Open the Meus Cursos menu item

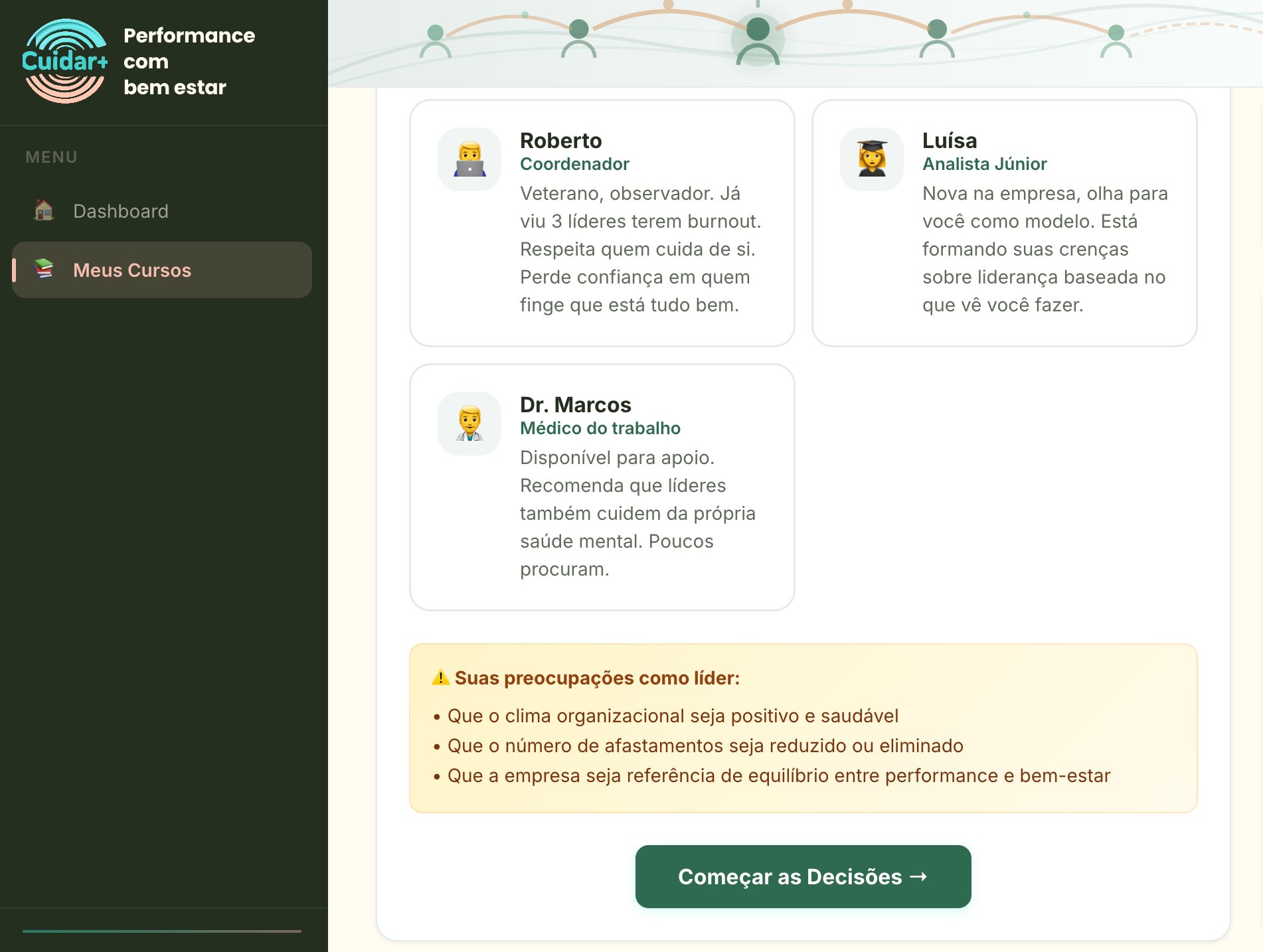tap(132, 270)
